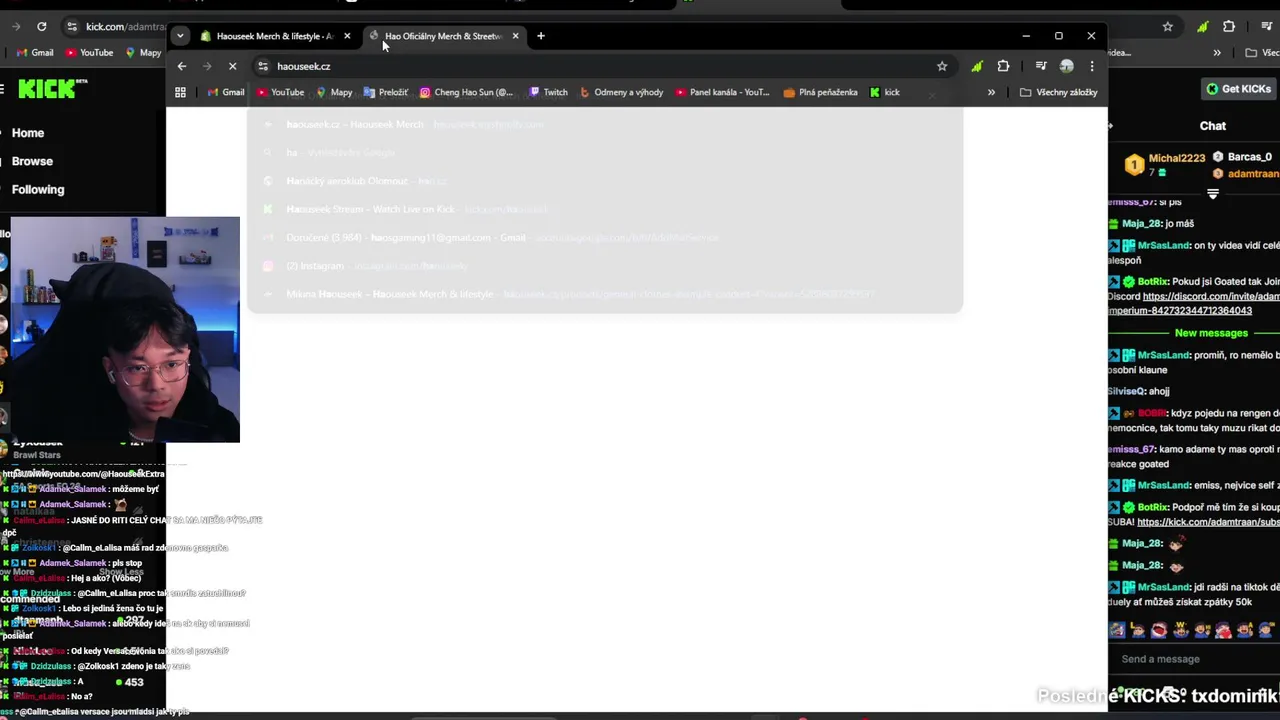Bookmark this page with the star icon
The height and width of the screenshot is (720, 1280).
pyautogui.click(x=941, y=66)
